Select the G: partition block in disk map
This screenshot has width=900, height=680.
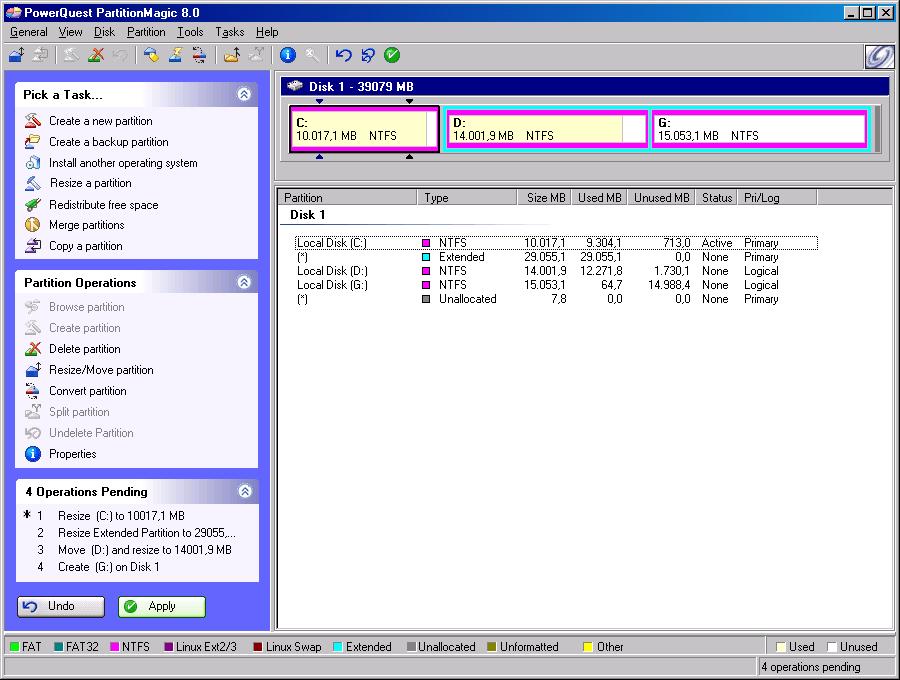[759, 129]
